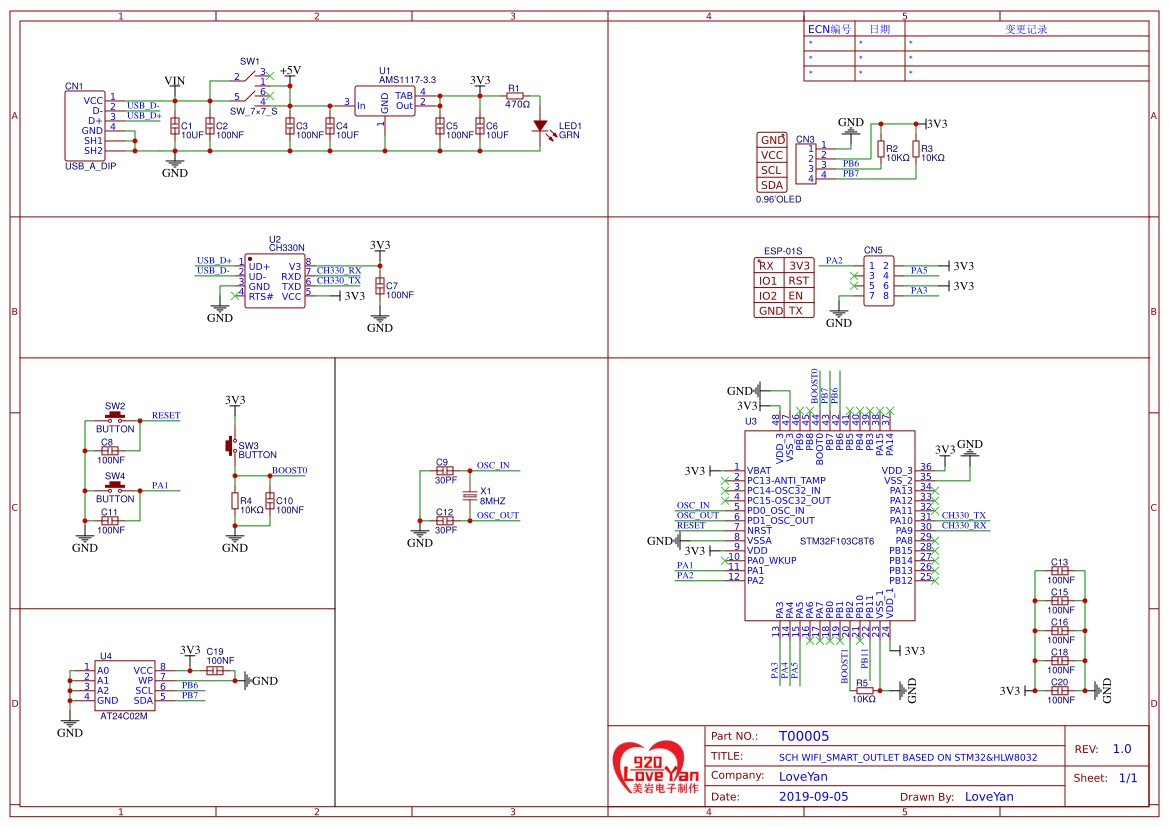Select the U4 AT24C02M EEPROM body

click(124, 685)
